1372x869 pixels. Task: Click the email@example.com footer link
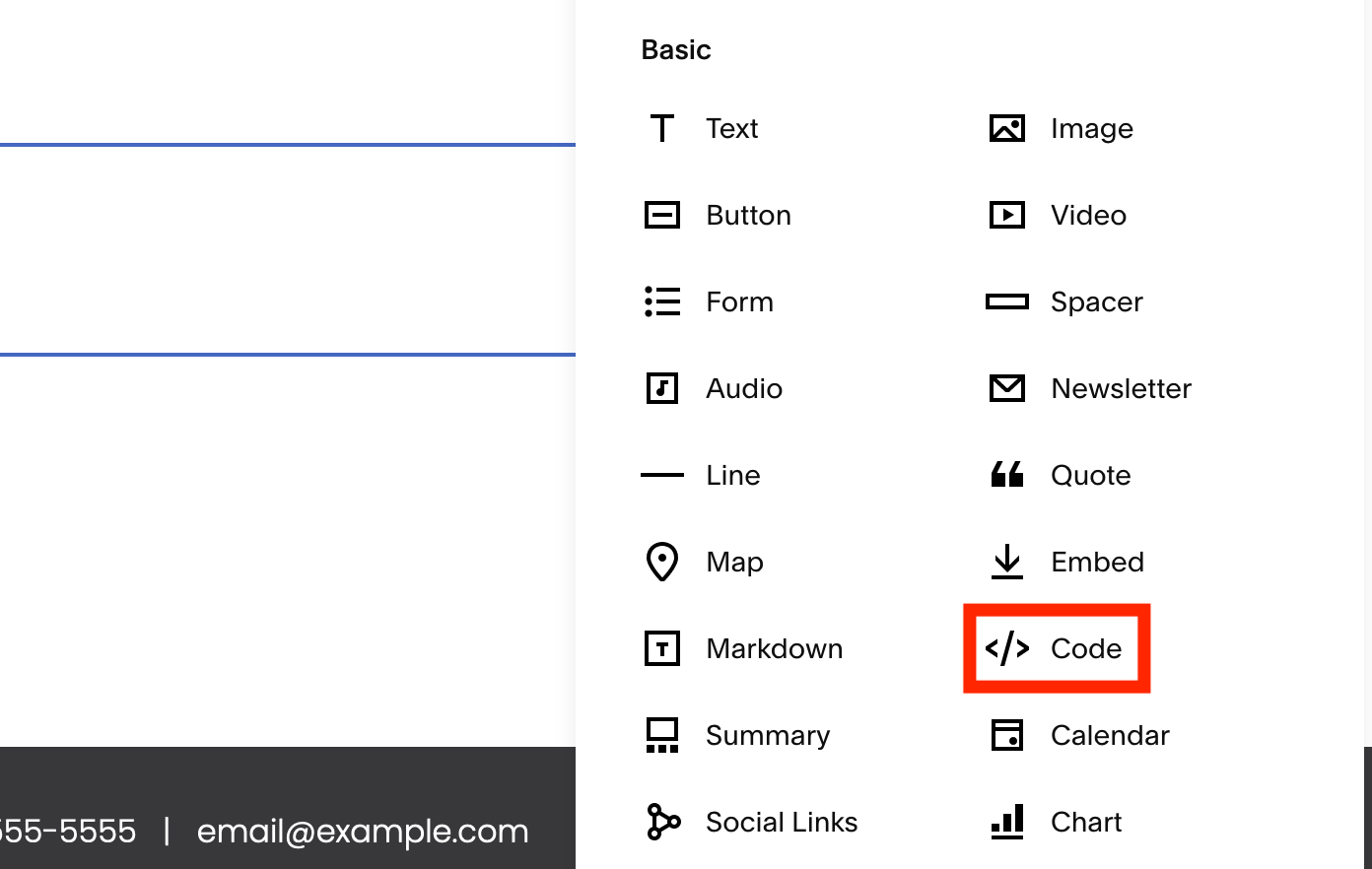363,832
